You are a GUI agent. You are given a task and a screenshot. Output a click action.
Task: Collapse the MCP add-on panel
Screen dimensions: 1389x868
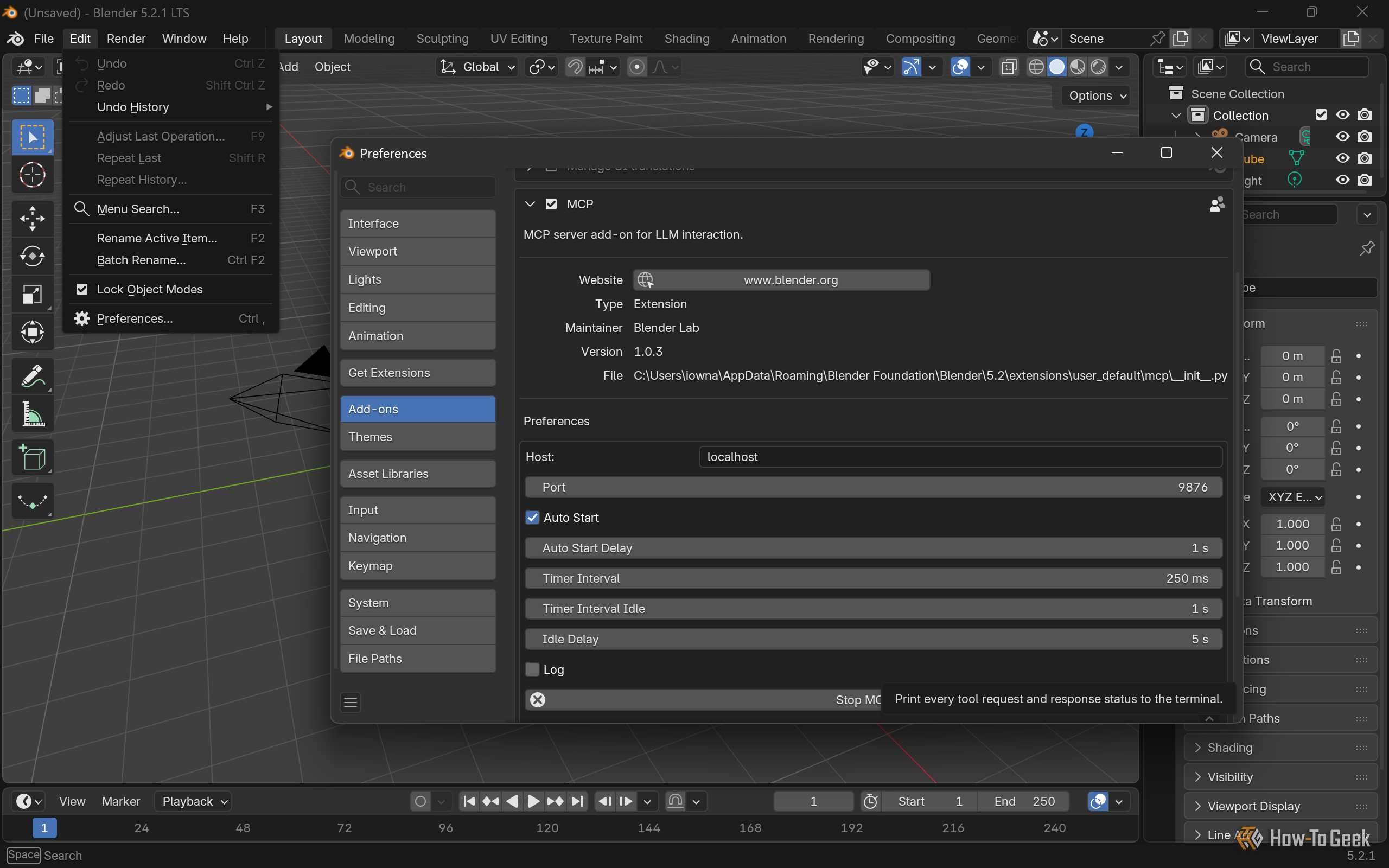pyautogui.click(x=530, y=205)
